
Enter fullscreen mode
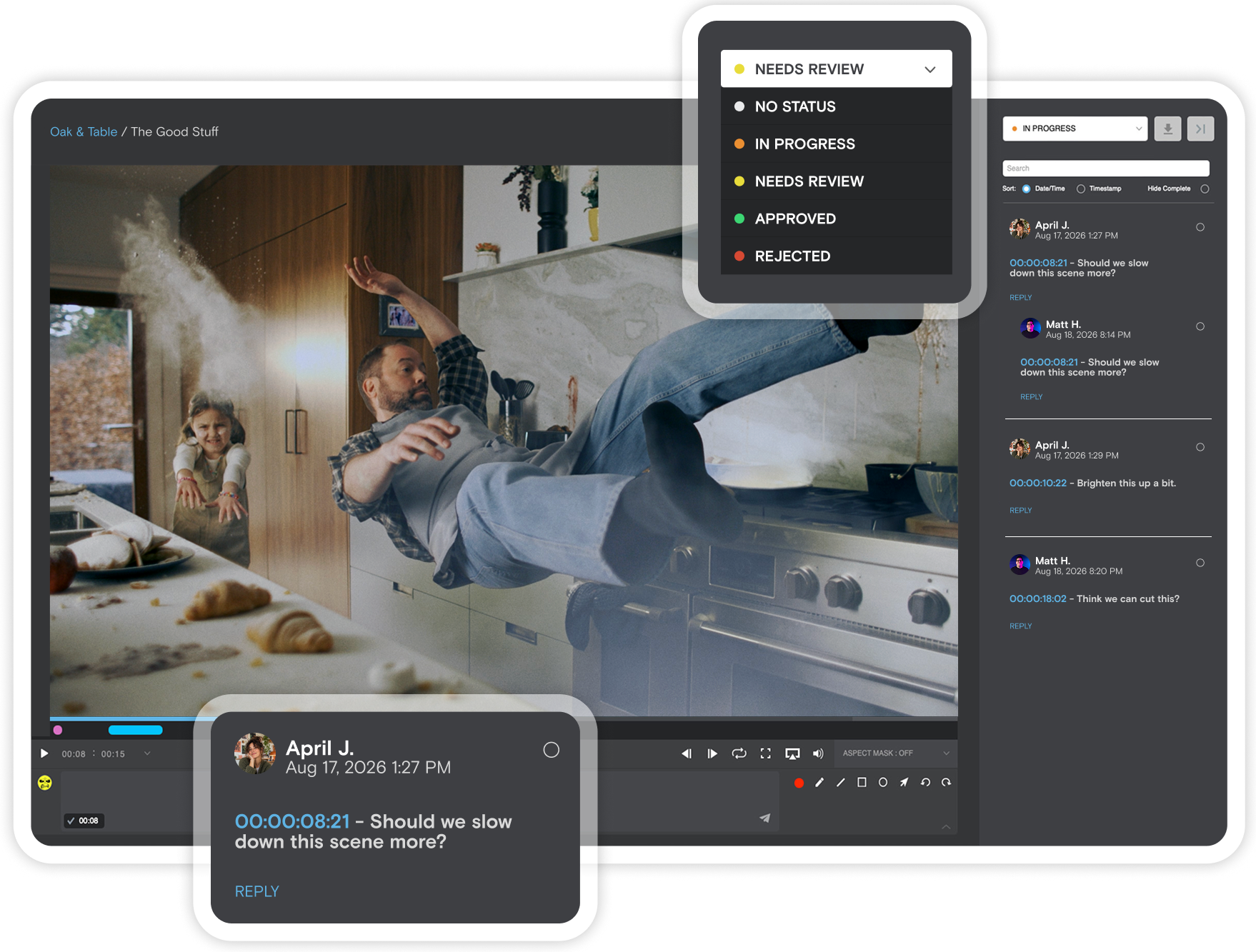click(x=766, y=753)
